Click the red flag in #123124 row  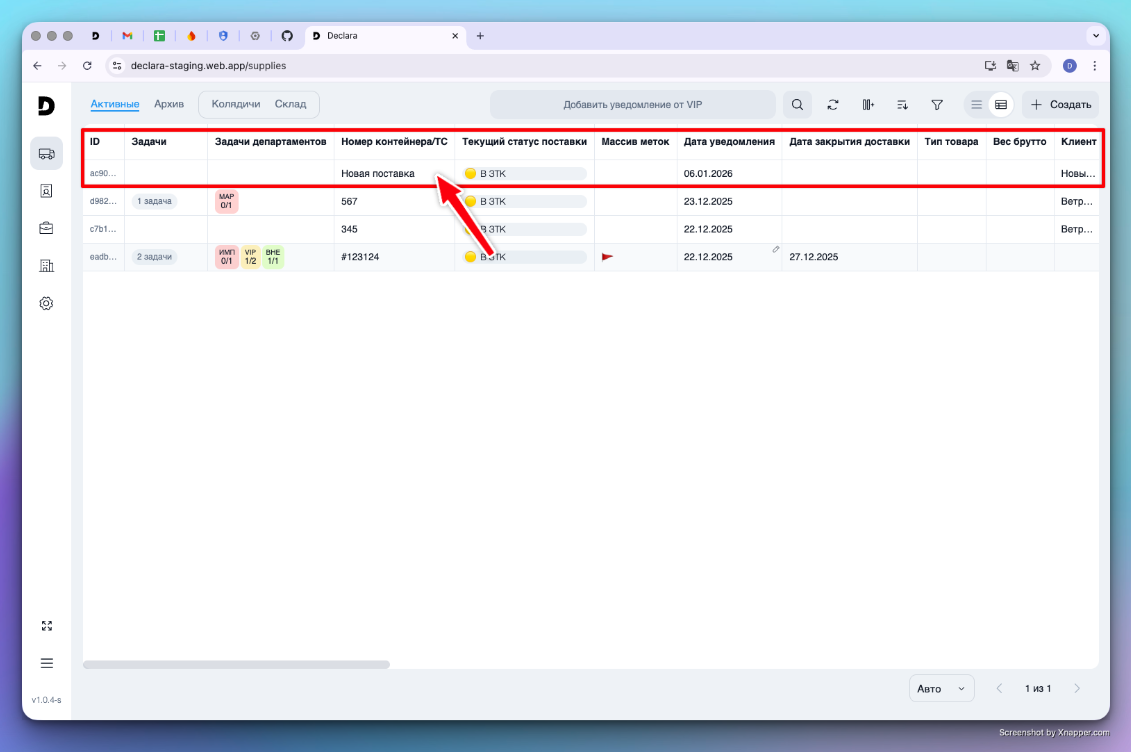607,257
